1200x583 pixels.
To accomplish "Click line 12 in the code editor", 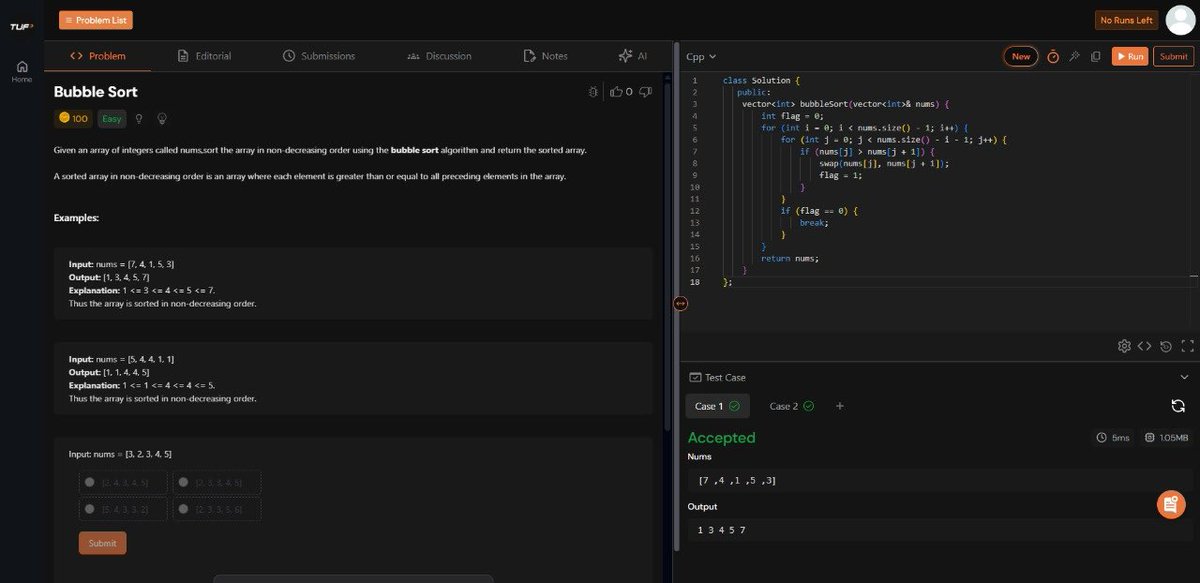I will click(x=818, y=211).
